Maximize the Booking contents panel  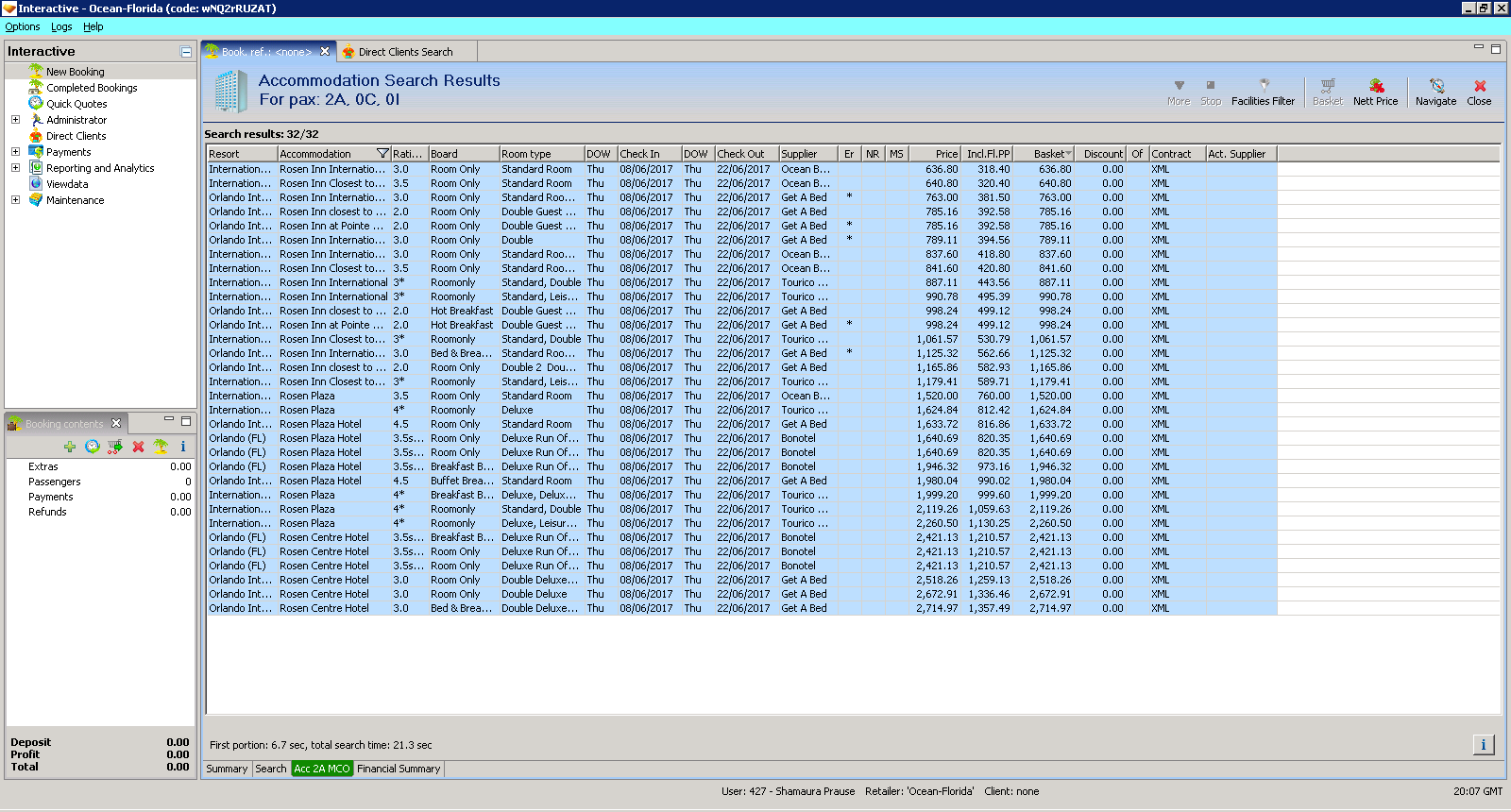point(186,420)
